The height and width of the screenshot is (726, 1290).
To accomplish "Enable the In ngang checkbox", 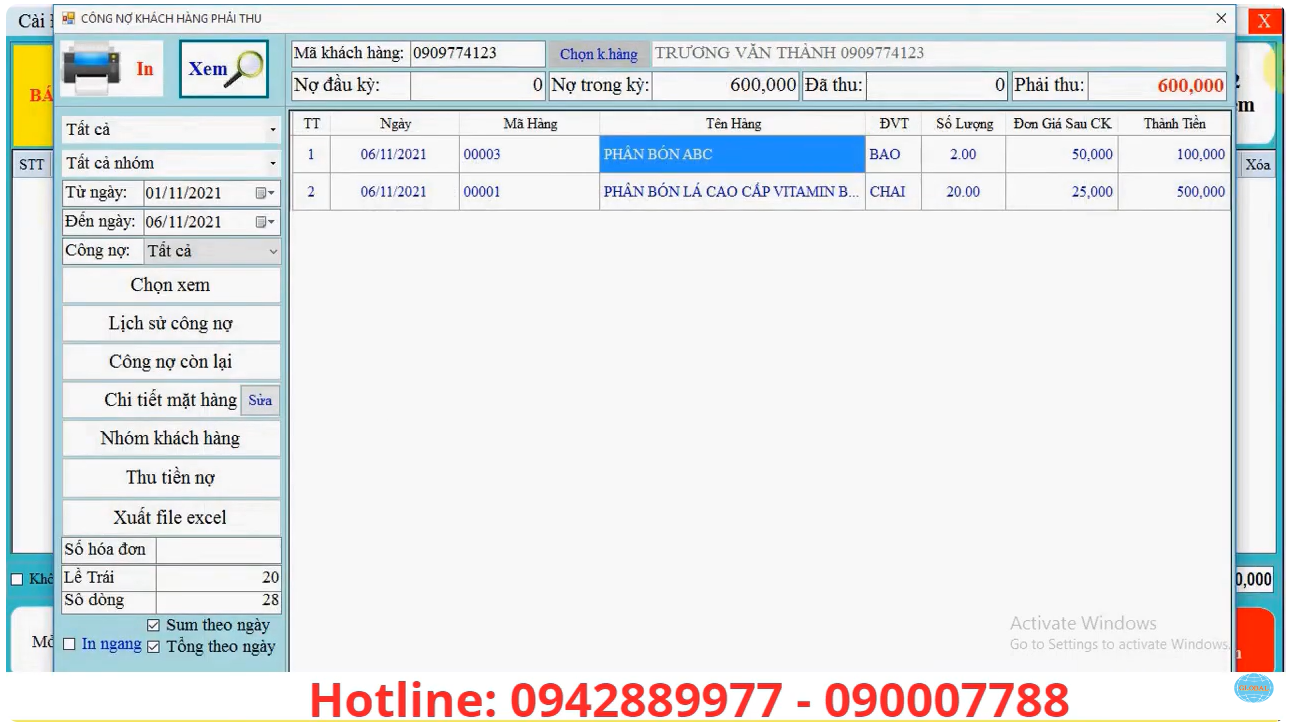I will [69, 645].
